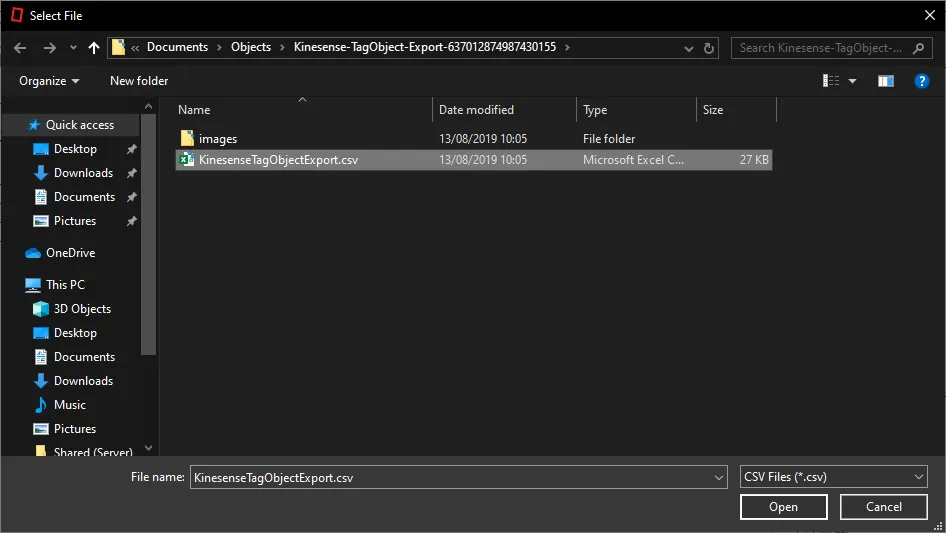Click the Quick access star icon
Viewport: 946px width, 533px height.
[x=34, y=125]
